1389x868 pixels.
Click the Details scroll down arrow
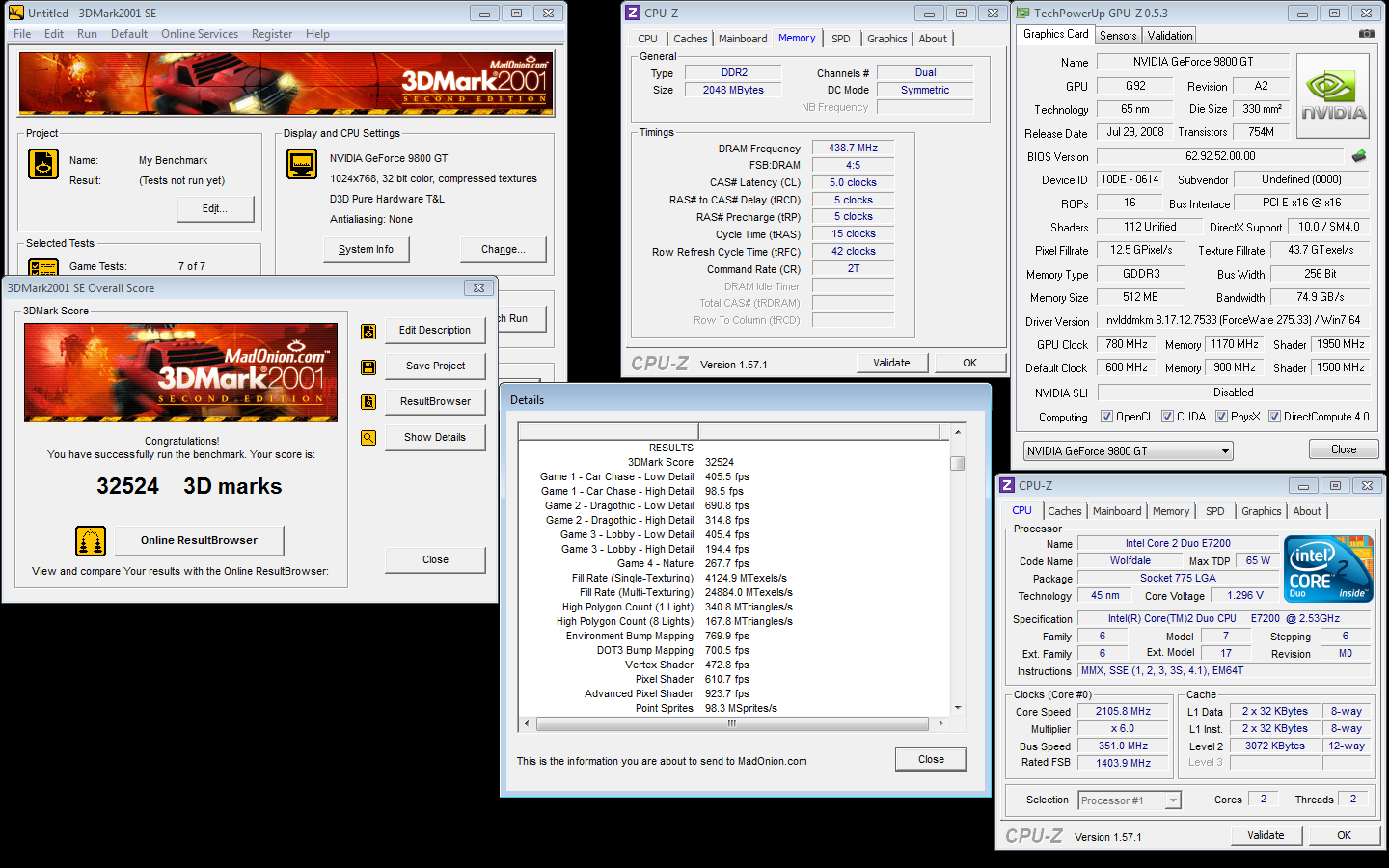click(x=957, y=708)
